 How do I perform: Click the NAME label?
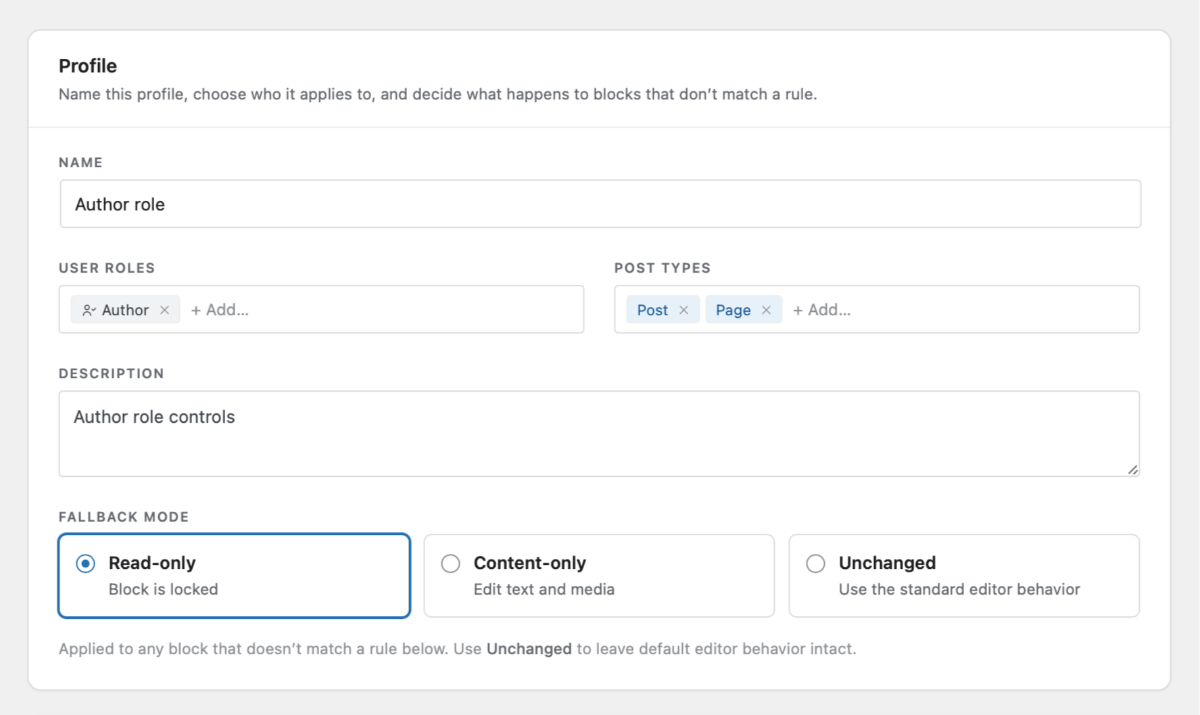pyautogui.click(x=81, y=162)
